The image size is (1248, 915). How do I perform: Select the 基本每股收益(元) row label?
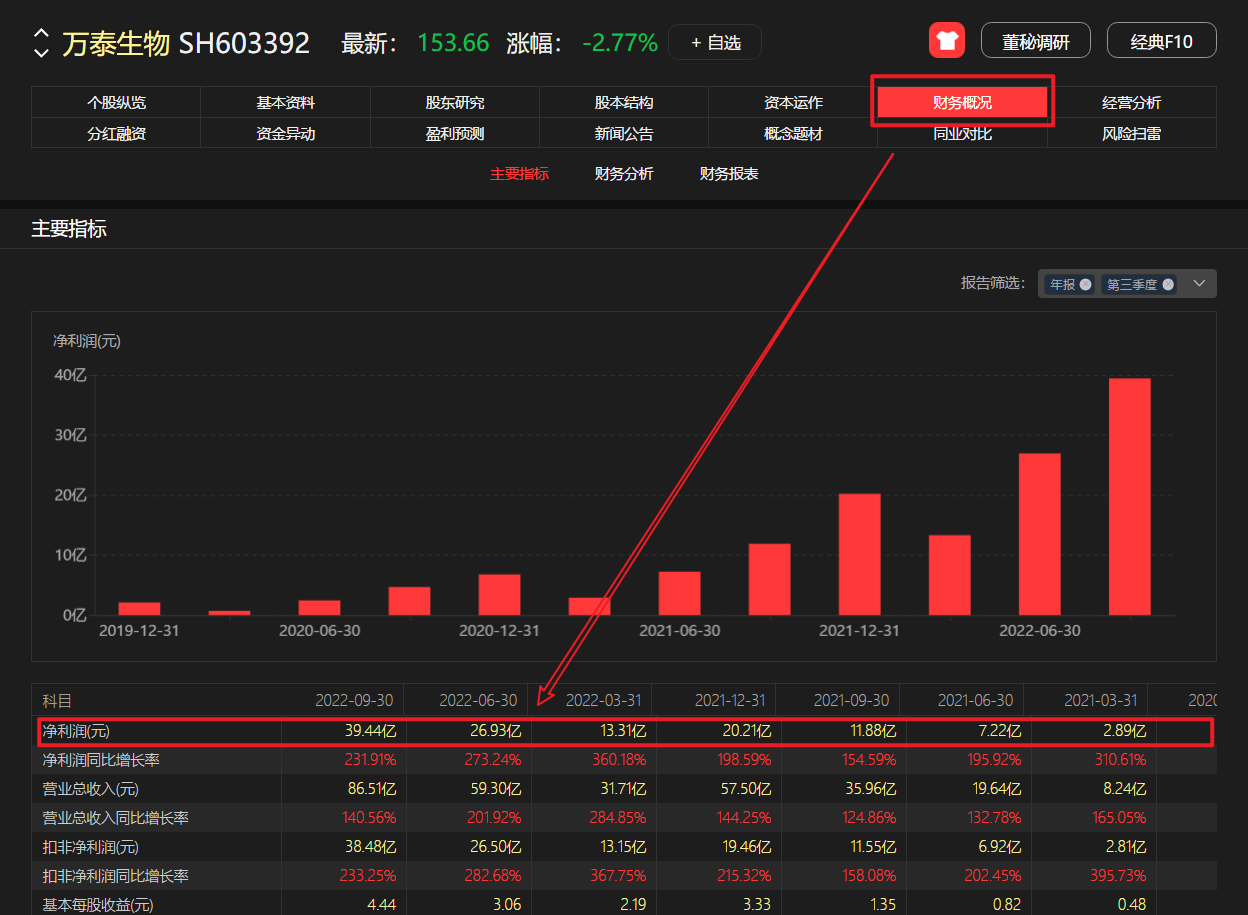click(x=98, y=905)
